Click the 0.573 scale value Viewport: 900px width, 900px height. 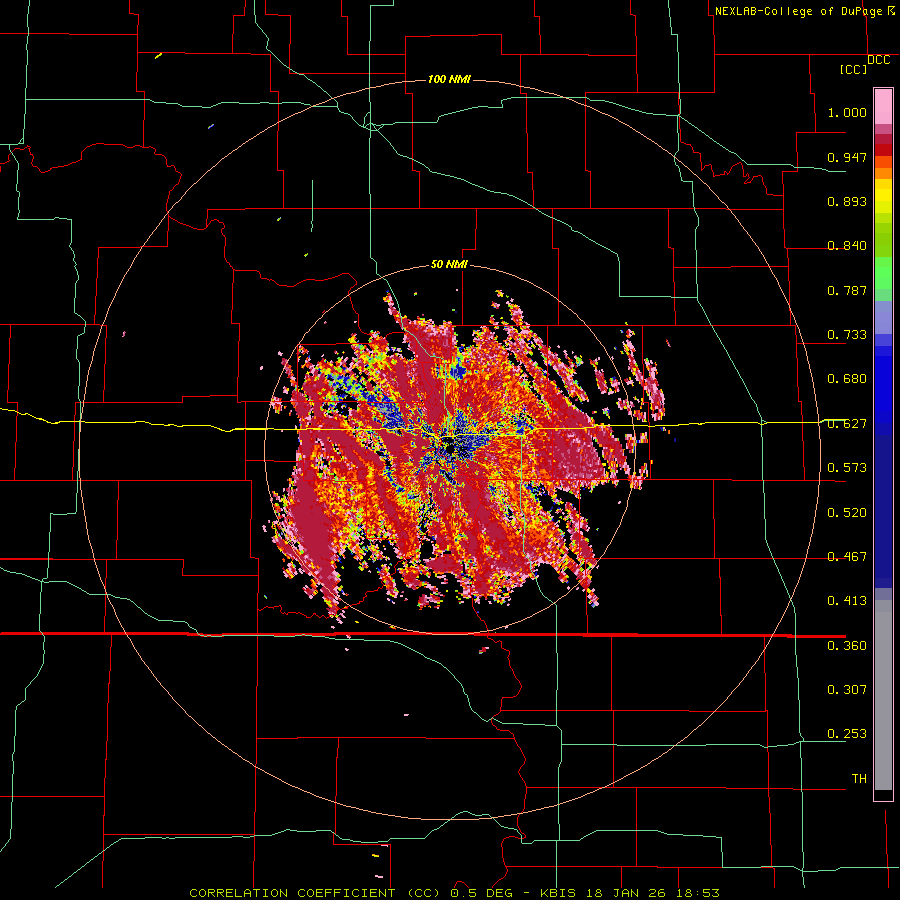(847, 468)
